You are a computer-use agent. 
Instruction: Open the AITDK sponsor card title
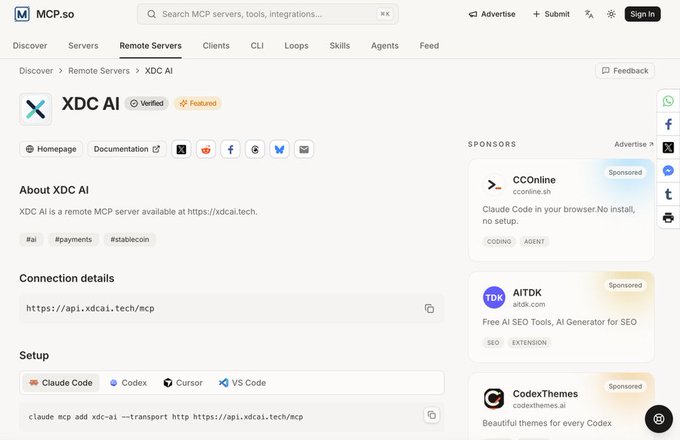(x=527, y=293)
